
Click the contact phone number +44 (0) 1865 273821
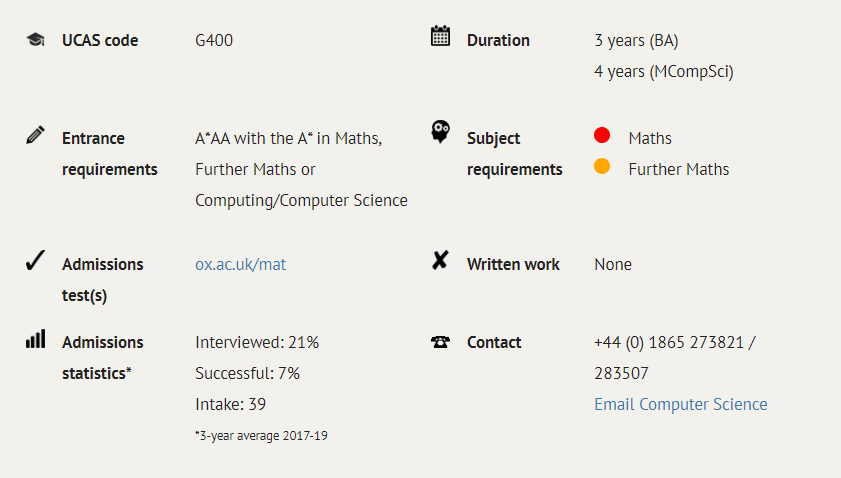[669, 342]
